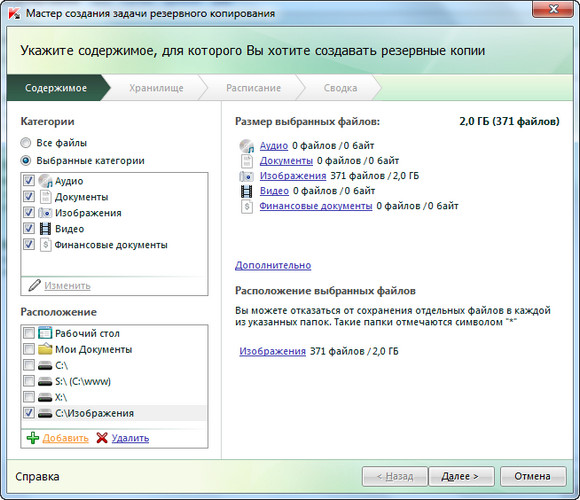This screenshot has width=580, height=500.
Task: Click the pencil icon next to Изменить
Action: (x=34, y=285)
